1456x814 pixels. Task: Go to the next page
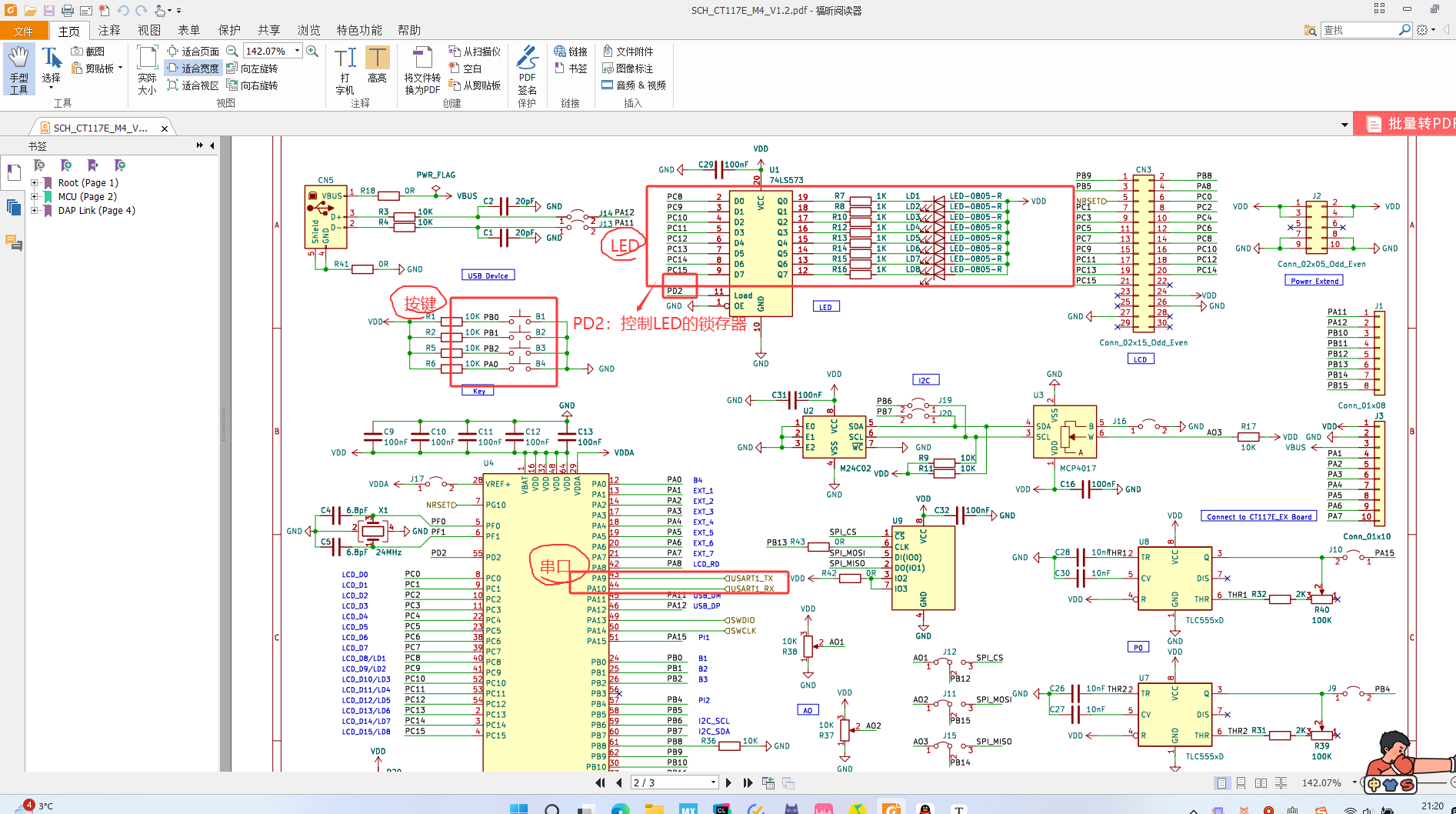click(728, 782)
